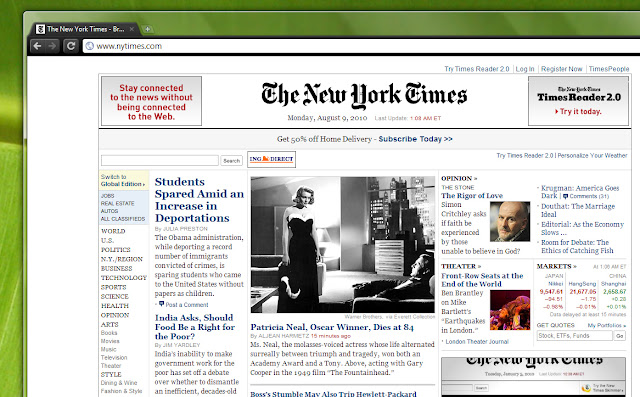The height and width of the screenshot is (397, 640).
Task: Go to the STYLE section
Action: tap(111, 375)
